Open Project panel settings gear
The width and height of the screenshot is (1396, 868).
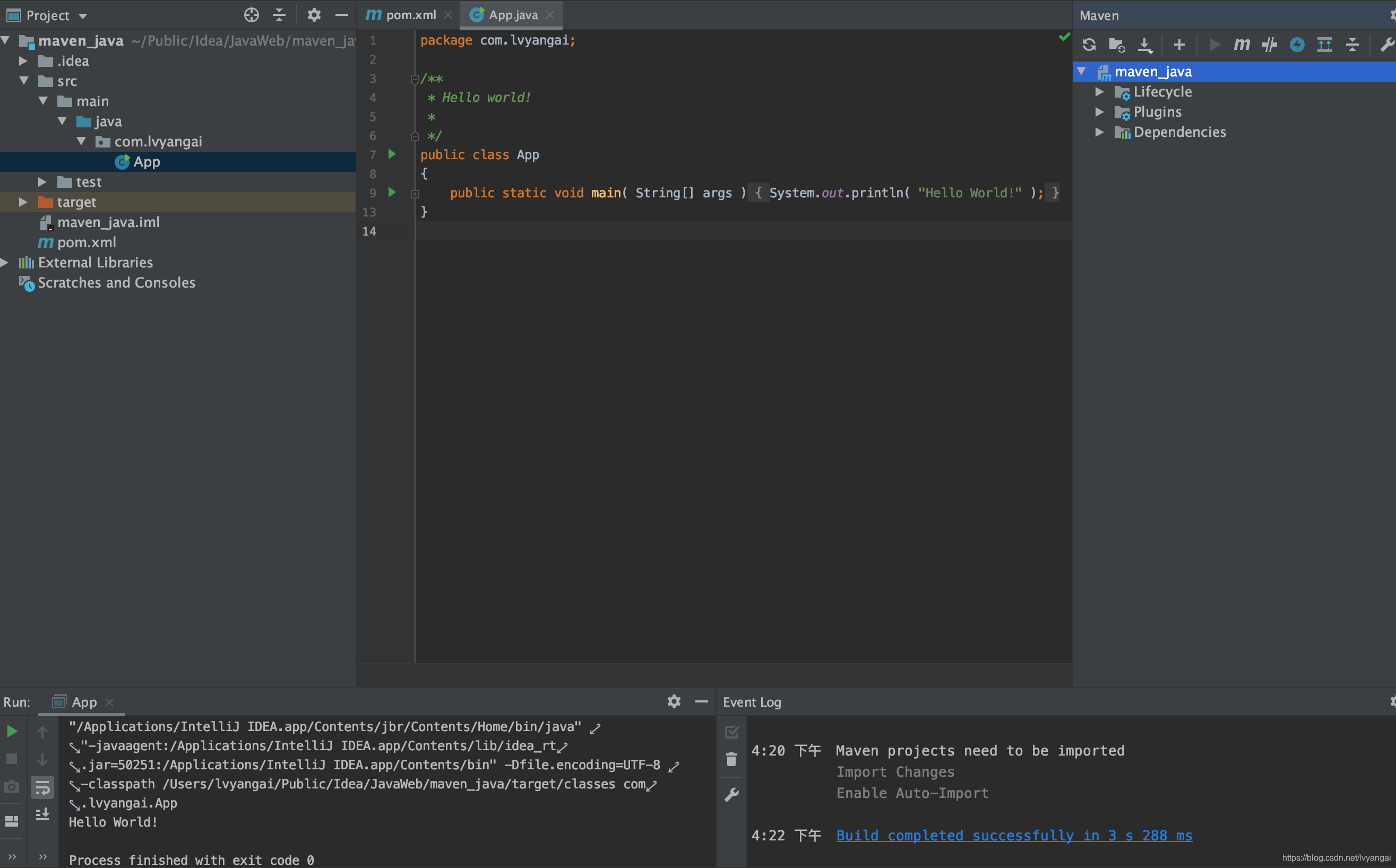click(x=314, y=15)
